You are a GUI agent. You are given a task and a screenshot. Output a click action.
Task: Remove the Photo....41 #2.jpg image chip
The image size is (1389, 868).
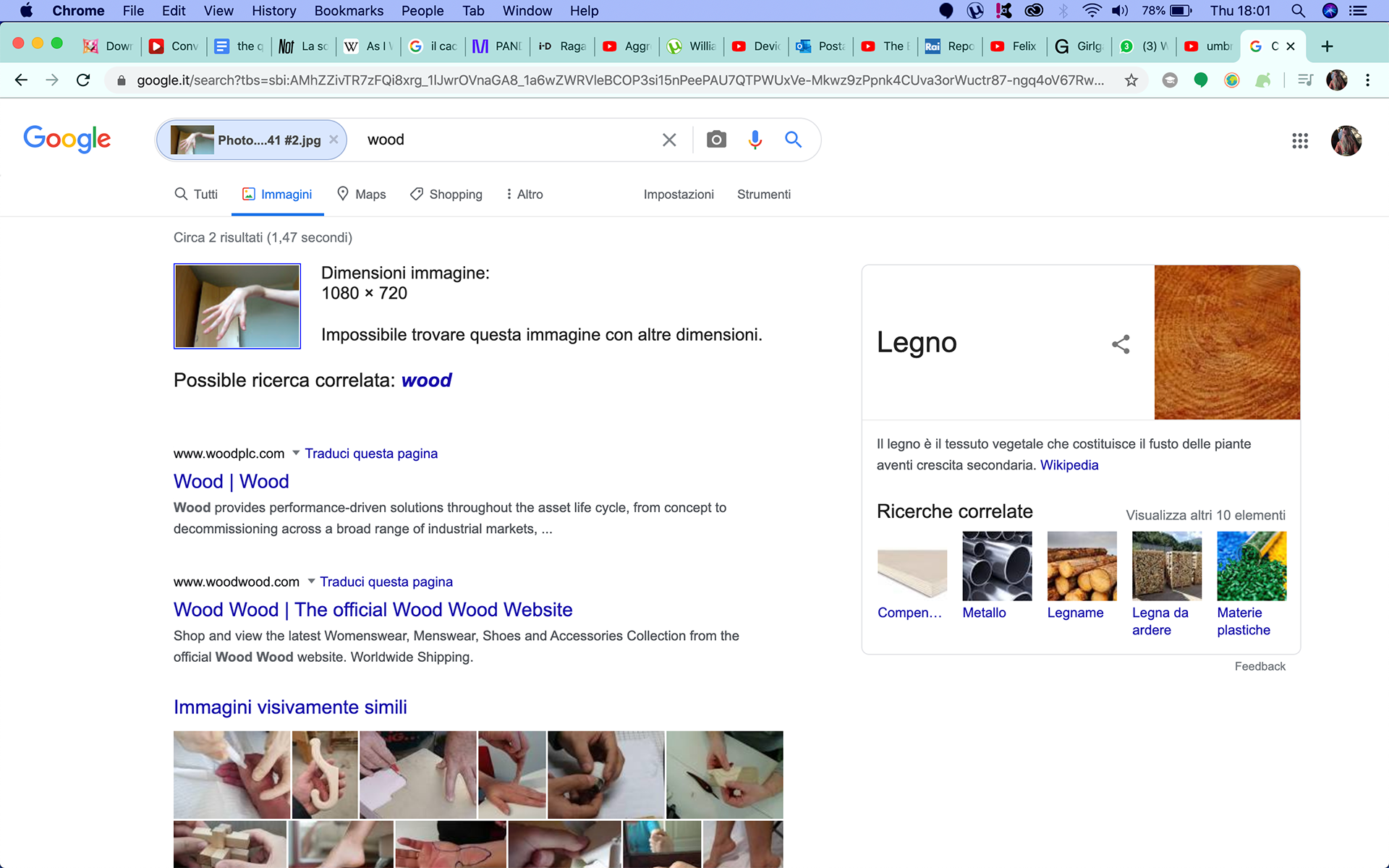[x=334, y=140]
